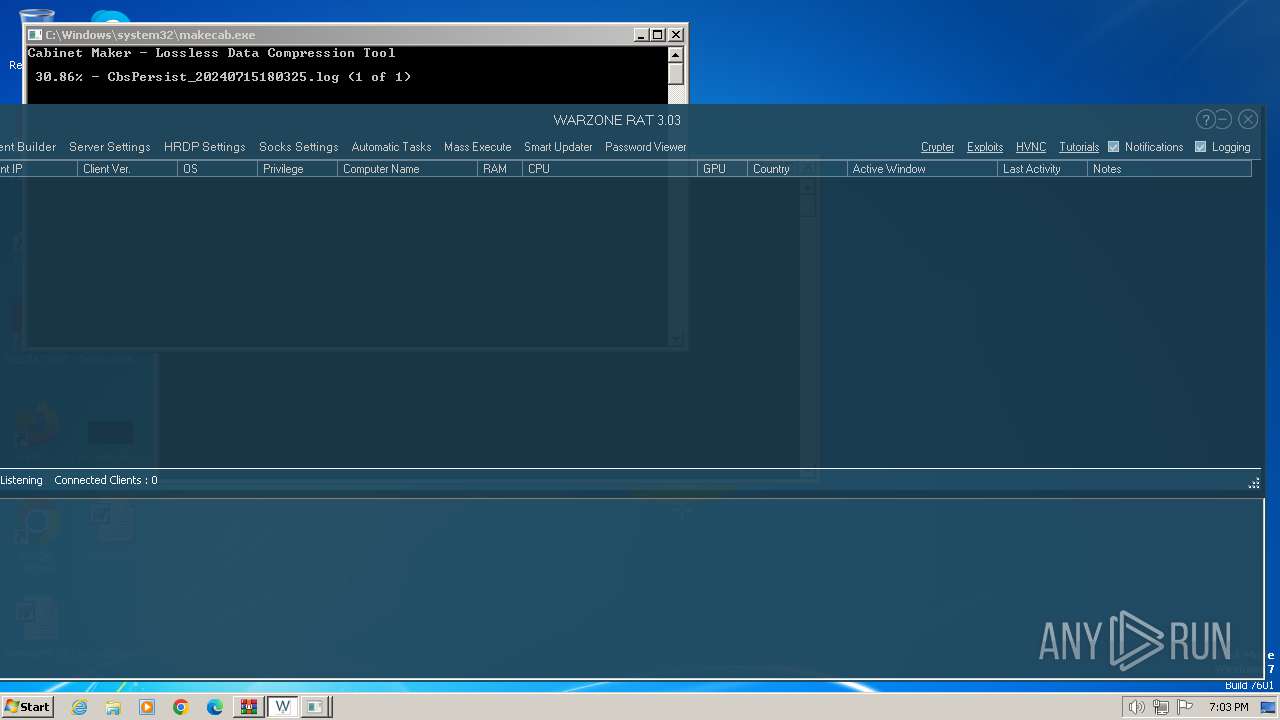Open the Automatic Tasks menu

[x=391, y=147]
